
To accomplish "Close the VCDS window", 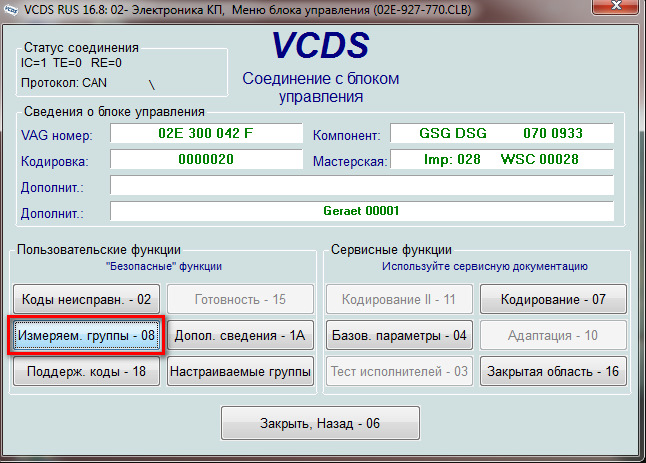I will [x=617, y=7].
